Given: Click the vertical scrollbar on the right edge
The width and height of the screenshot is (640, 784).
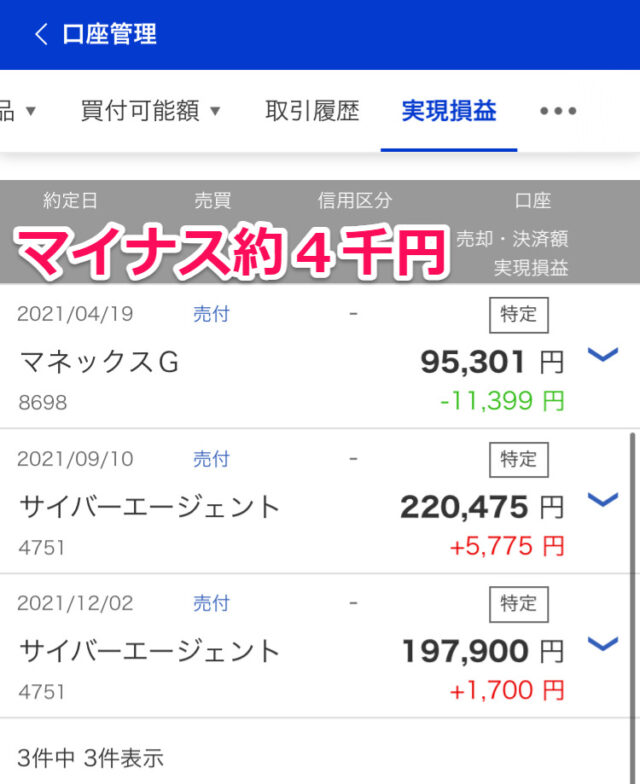Looking at the screenshot, I should pos(632,608).
